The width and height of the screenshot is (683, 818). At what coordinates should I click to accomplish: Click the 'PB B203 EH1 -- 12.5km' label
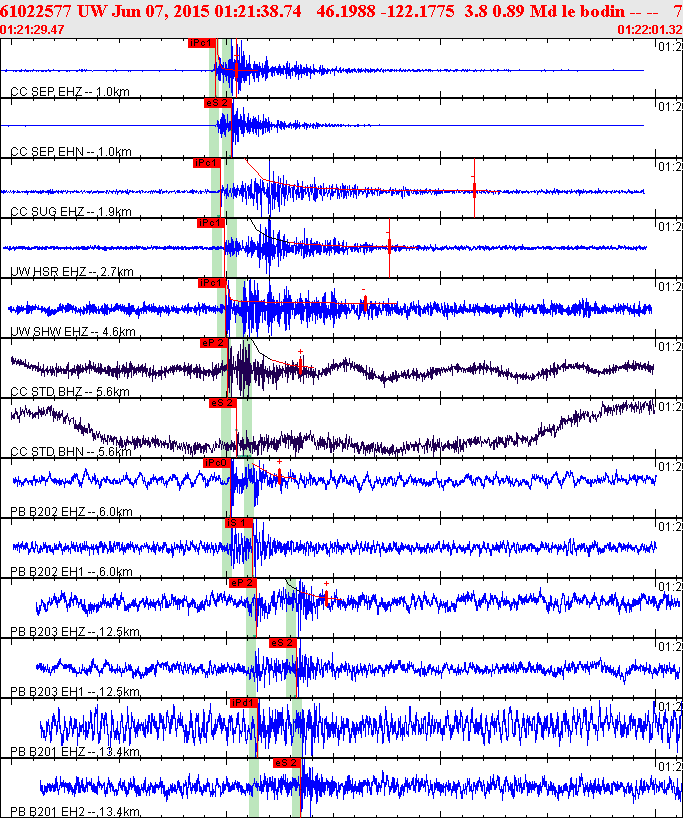[75, 692]
